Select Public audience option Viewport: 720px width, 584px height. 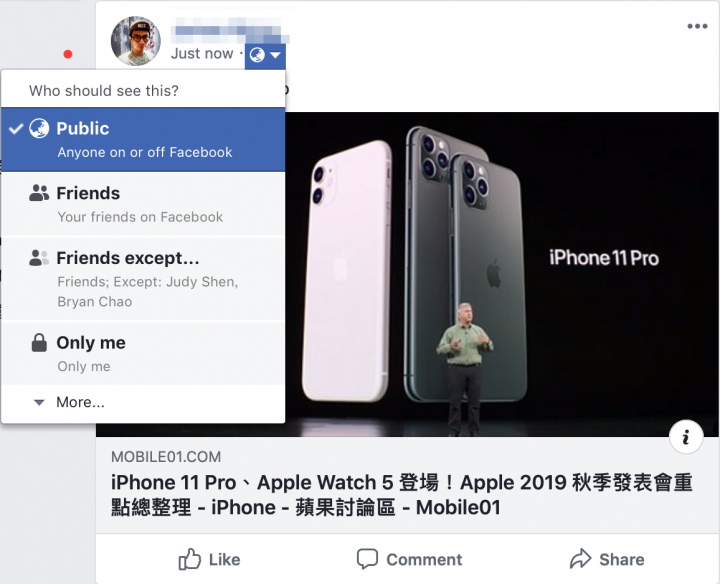[143, 140]
